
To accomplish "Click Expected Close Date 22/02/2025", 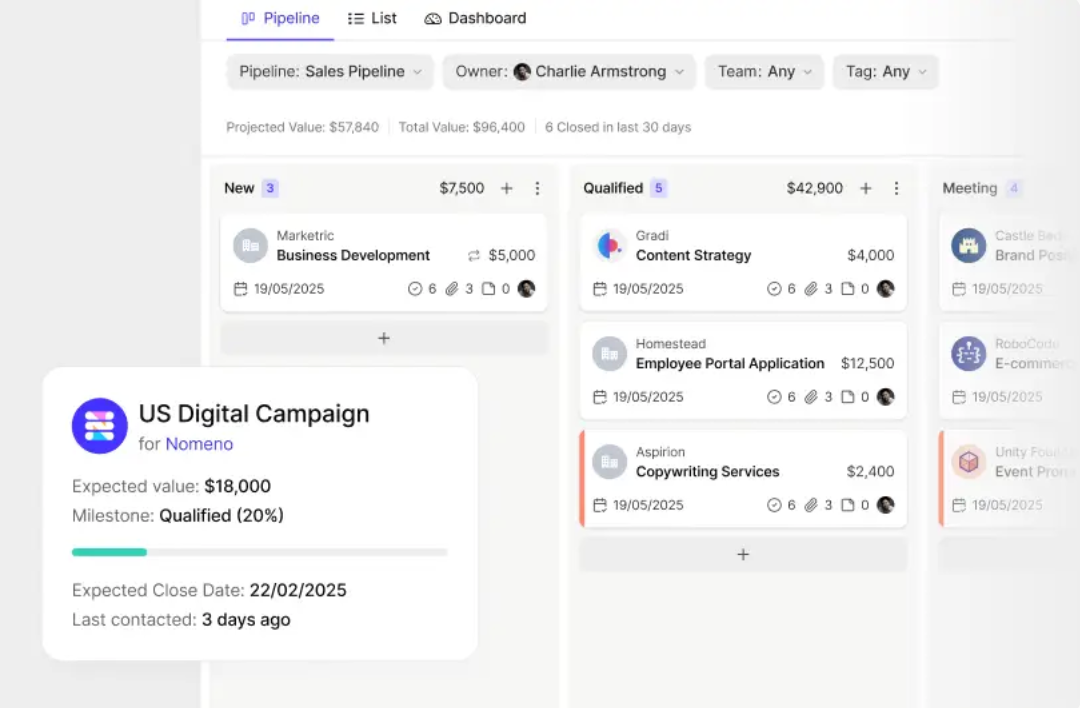I will click(x=209, y=590).
